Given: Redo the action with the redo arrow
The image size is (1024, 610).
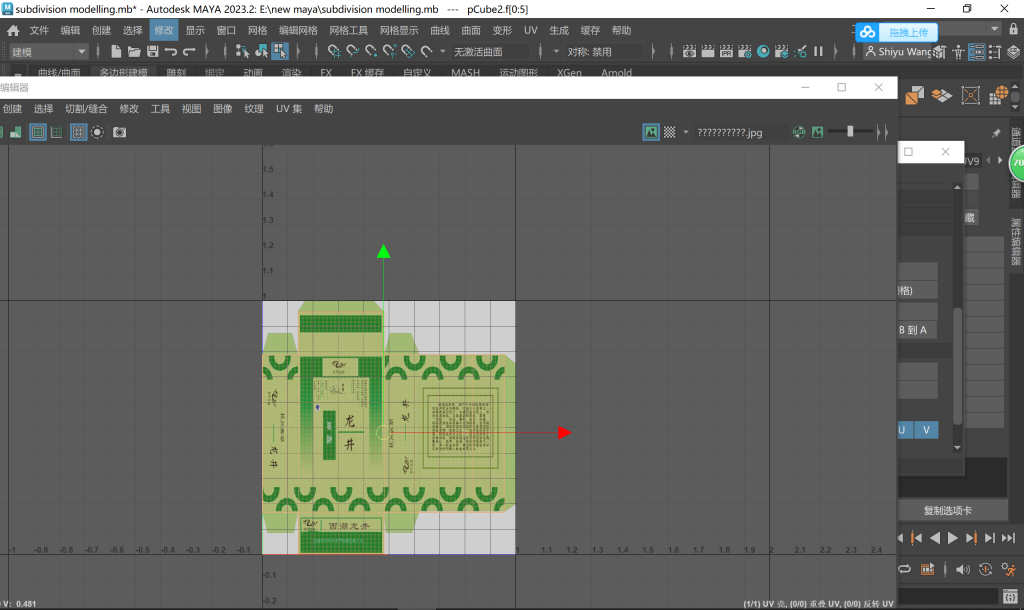Looking at the screenshot, I should point(189,52).
